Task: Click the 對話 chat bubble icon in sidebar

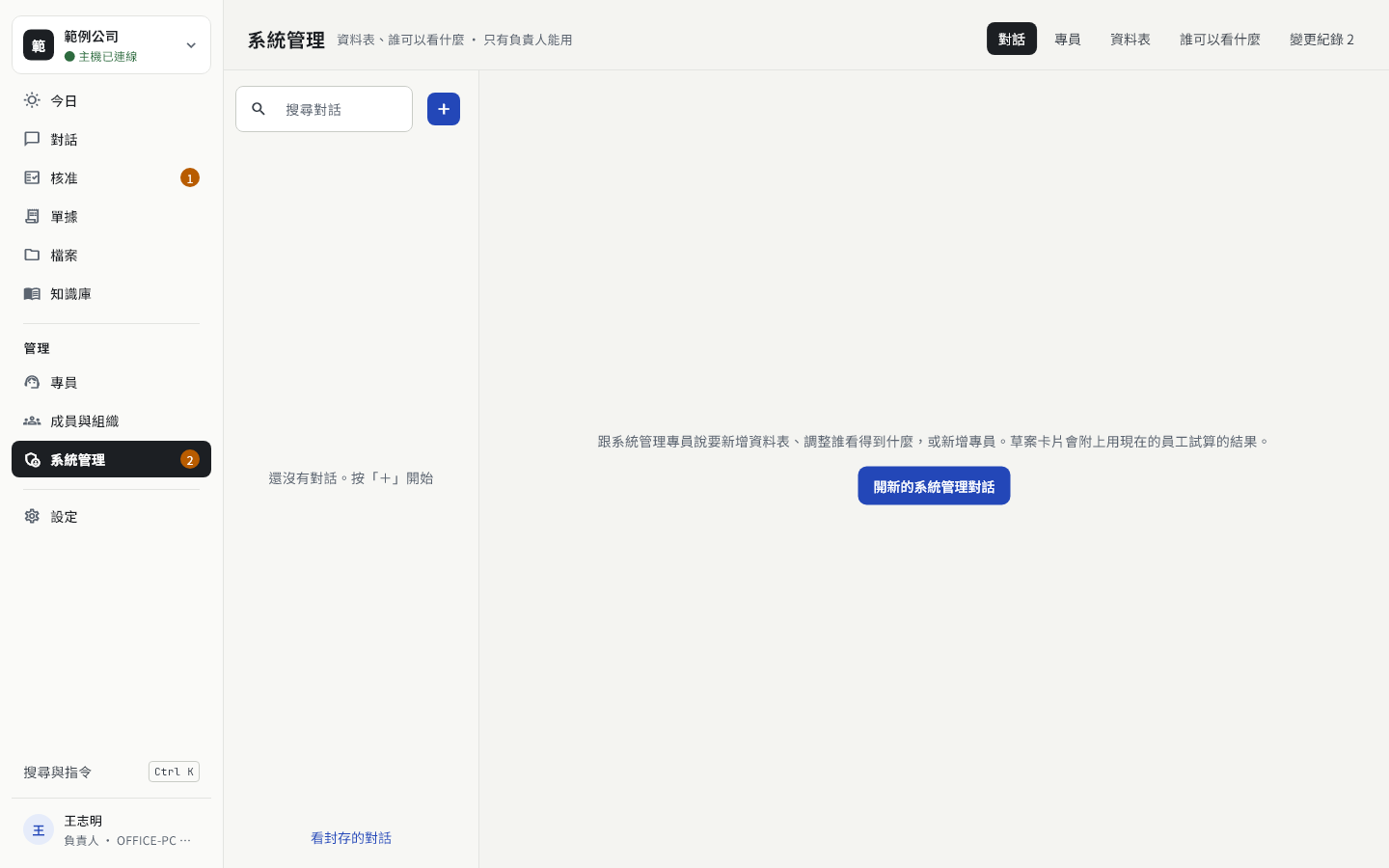Action: 32,139
